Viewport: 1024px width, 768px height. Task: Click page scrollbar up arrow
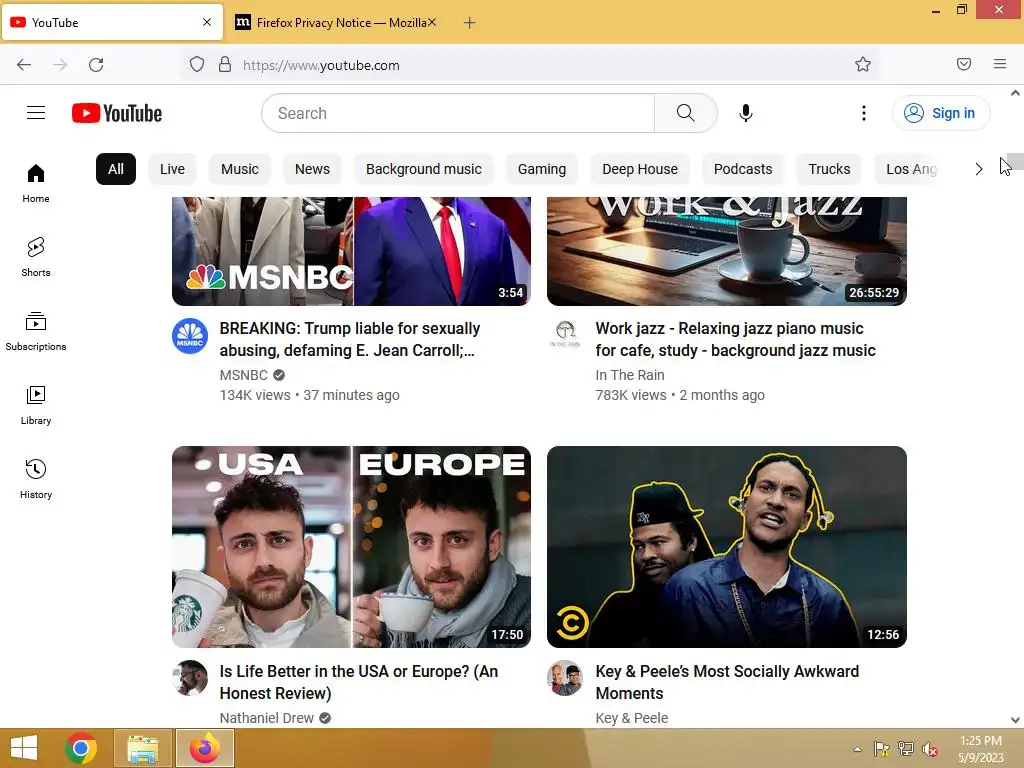(x=1015, y=93)
